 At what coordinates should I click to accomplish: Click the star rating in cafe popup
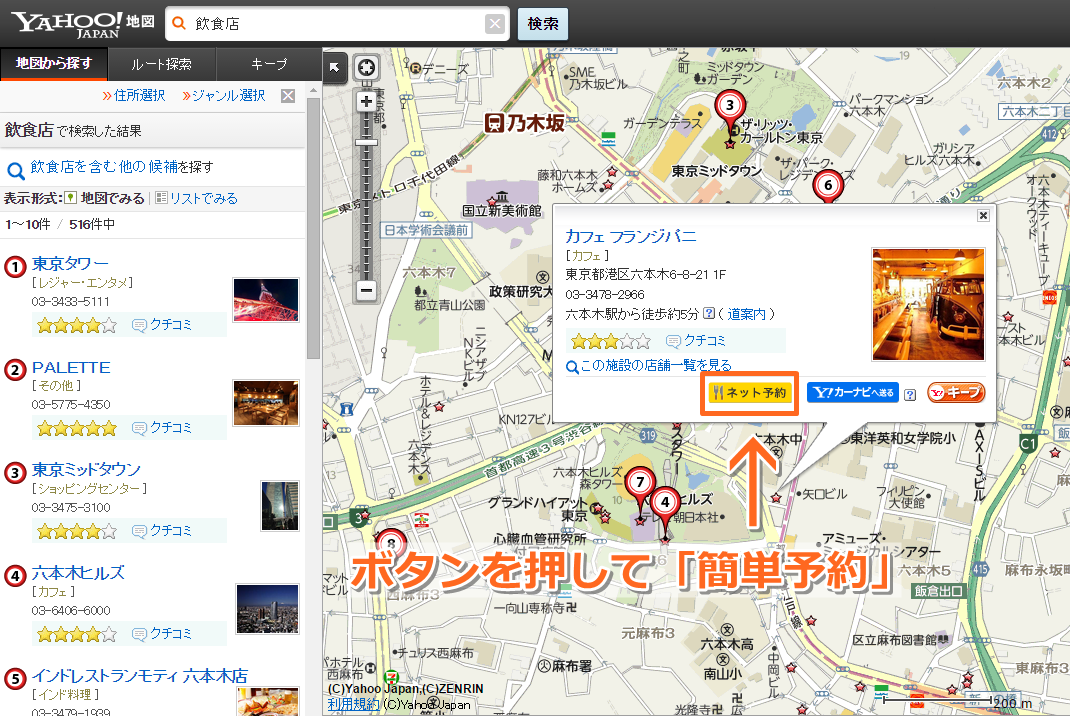point(611,341)
